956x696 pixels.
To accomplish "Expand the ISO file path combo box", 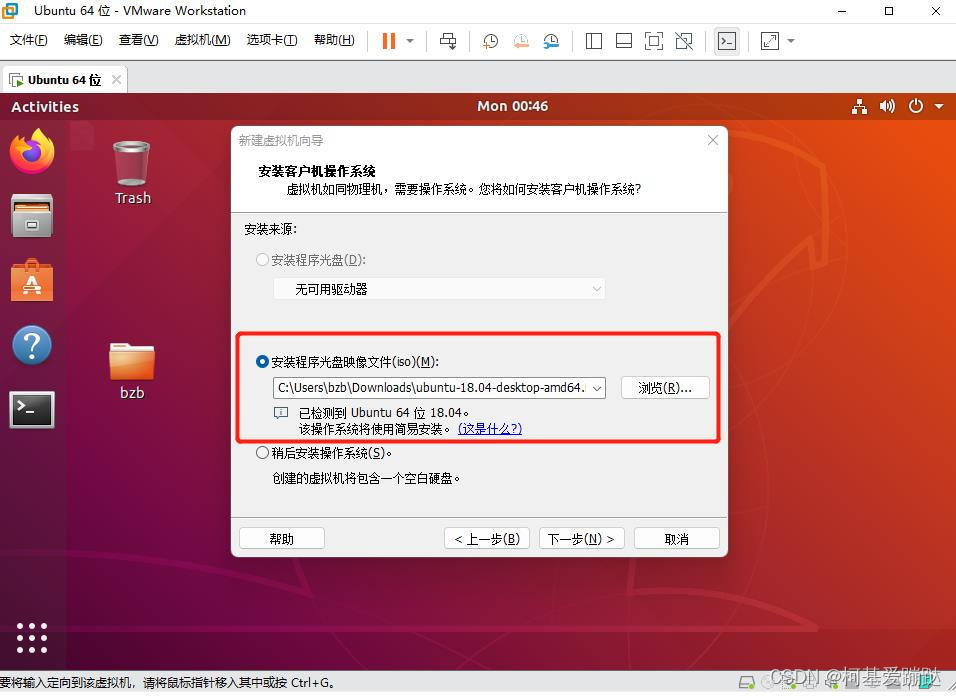I will tap(597, 388).
